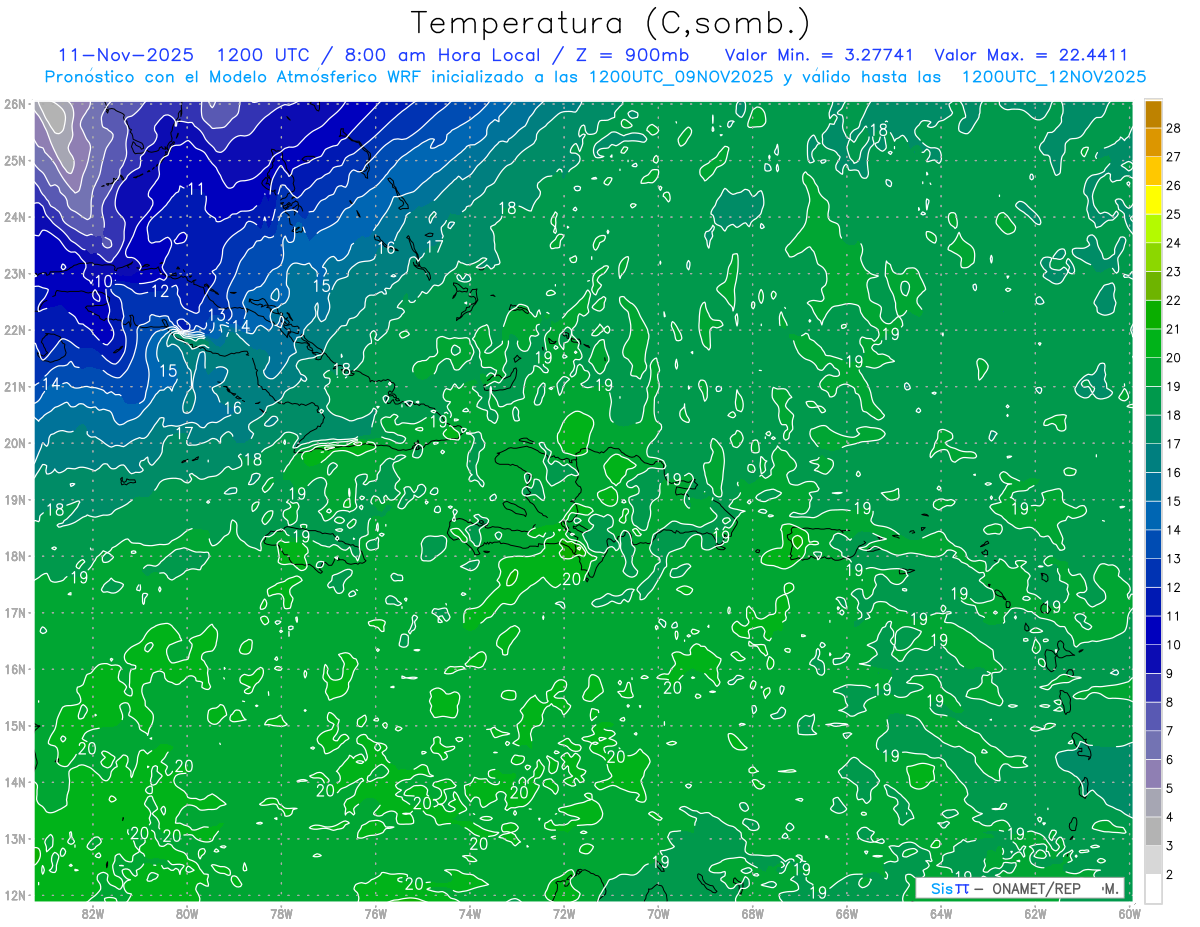The image size is (1200, 927).
Task: Click legend swatch between 27 and 28
Action: pos(1154,142)
